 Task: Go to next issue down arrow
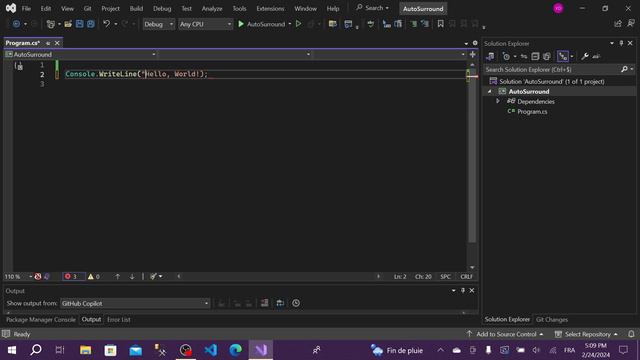click(132, 276)
